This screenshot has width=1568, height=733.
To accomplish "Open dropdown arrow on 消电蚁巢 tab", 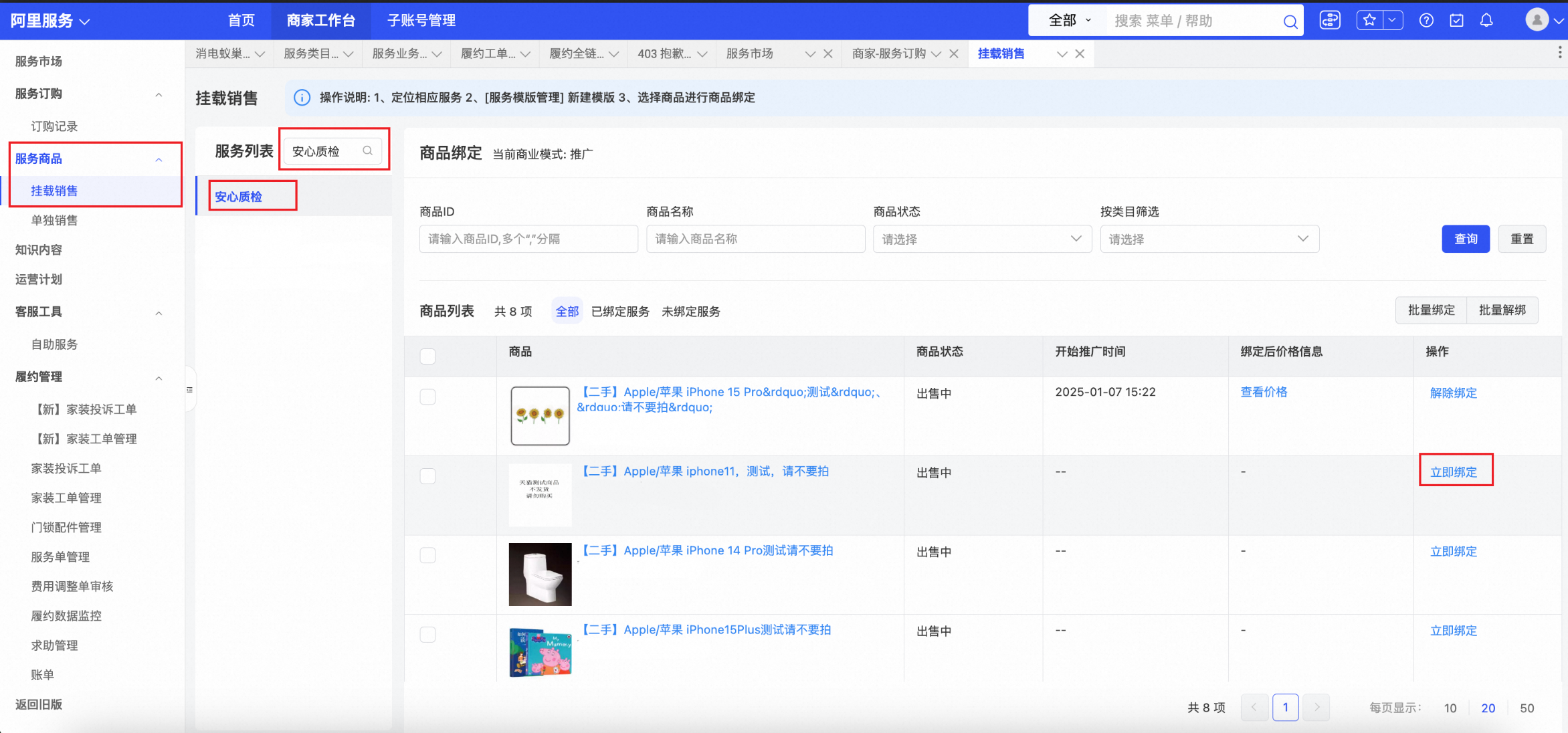I will (x=260, y=54).
